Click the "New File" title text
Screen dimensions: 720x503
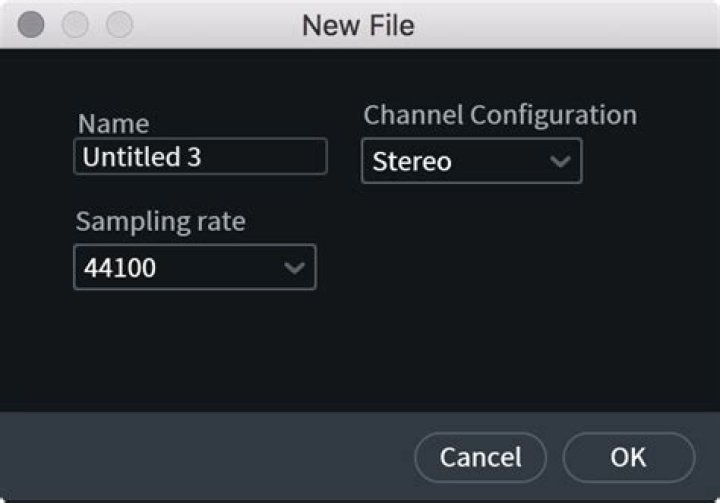click(x=358, y=25)
